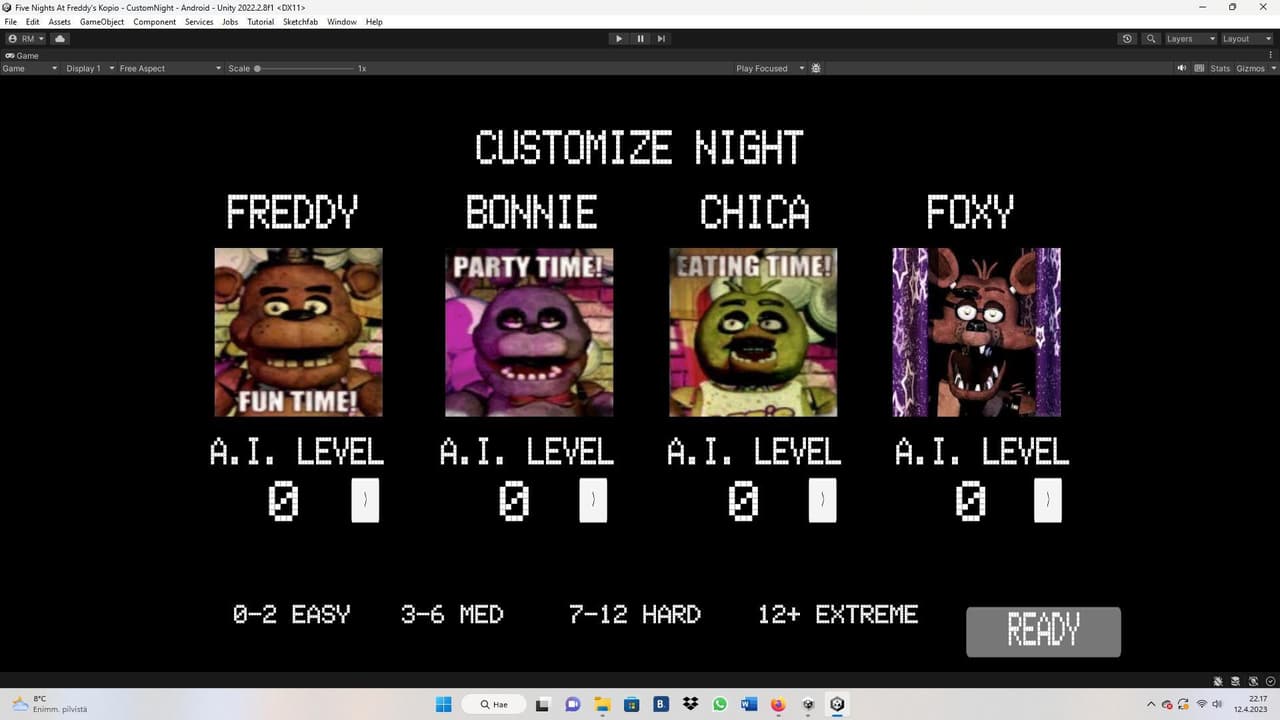1280x720 pixels.
Task: Open Dropbox from taskbar
Action: [690, 704]
